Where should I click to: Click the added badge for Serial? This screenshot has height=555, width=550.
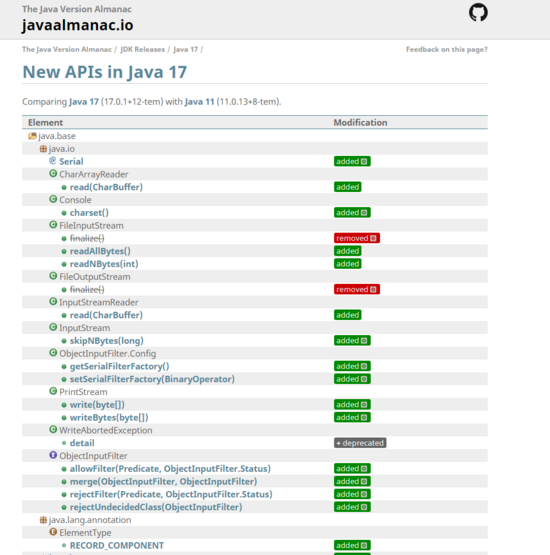(352, 161)
